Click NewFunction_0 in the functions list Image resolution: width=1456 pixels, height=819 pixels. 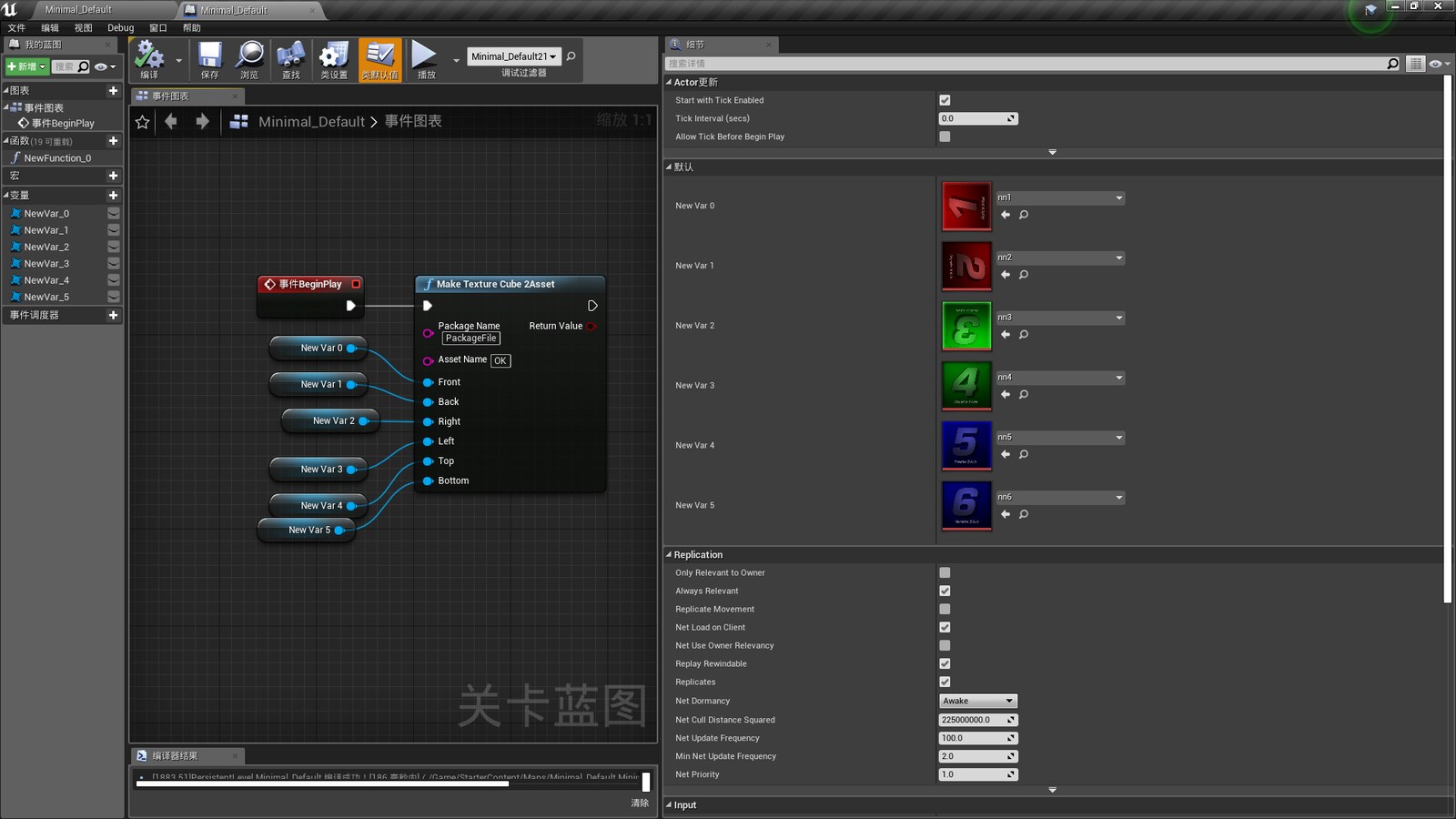coord(56,157)
